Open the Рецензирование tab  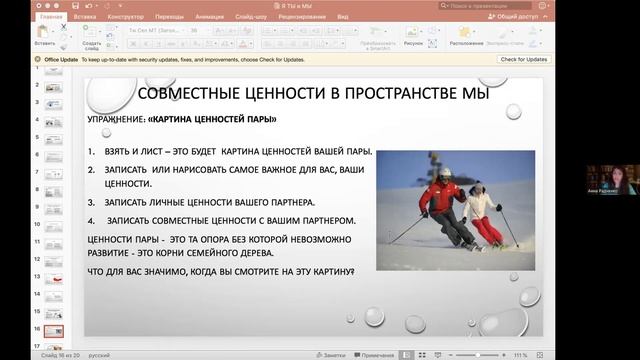click(302, 17)
